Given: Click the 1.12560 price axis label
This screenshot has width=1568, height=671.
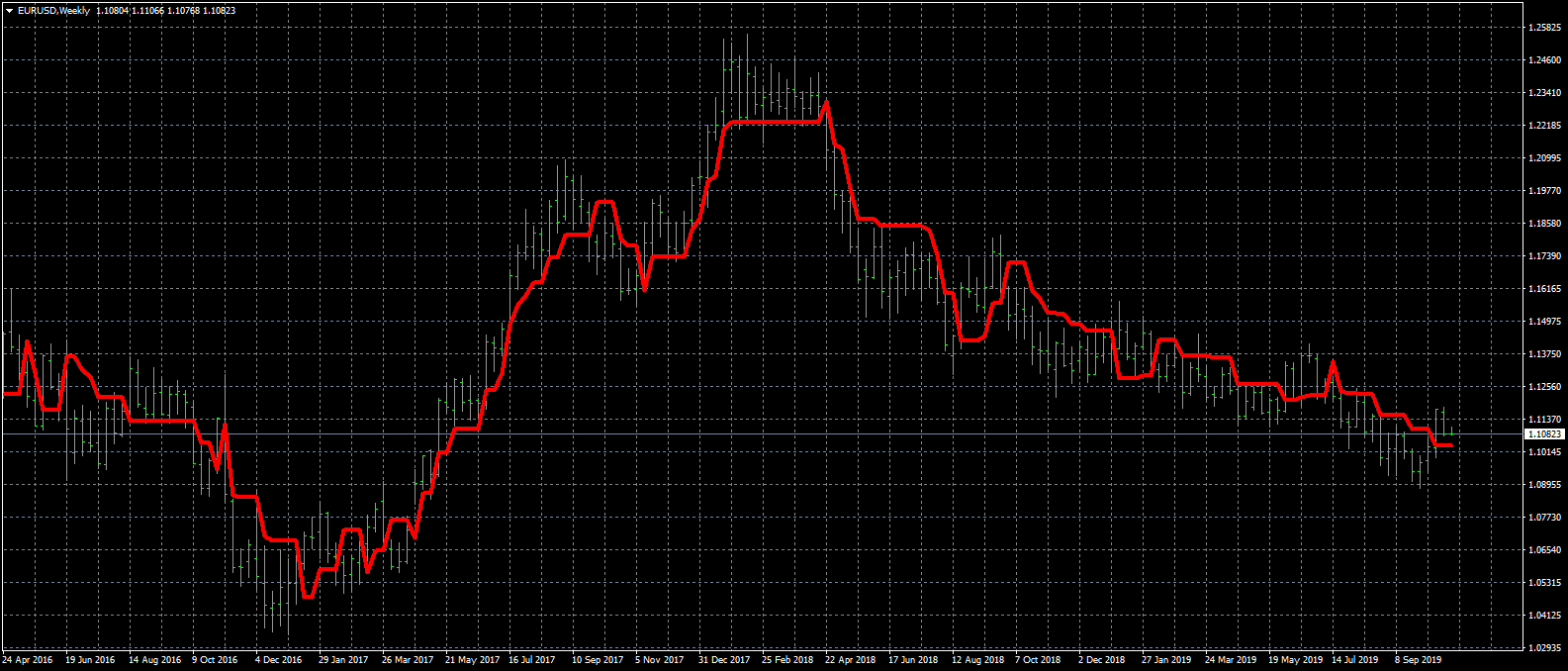Looking at the screenshot, I should click(x=1544, y=387).
